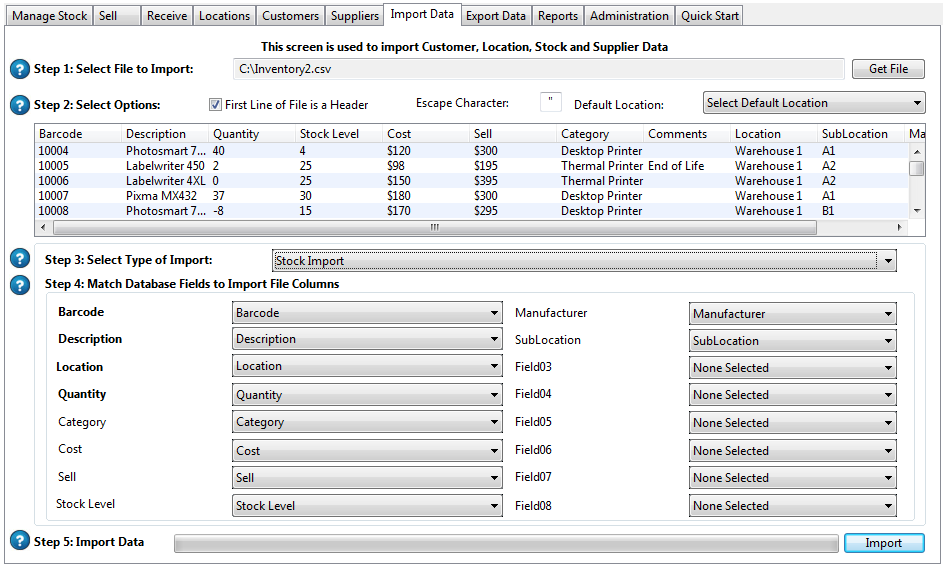Open the Barcode field mapping dropdown
The image size is (946, 569).
coord(366,313)
